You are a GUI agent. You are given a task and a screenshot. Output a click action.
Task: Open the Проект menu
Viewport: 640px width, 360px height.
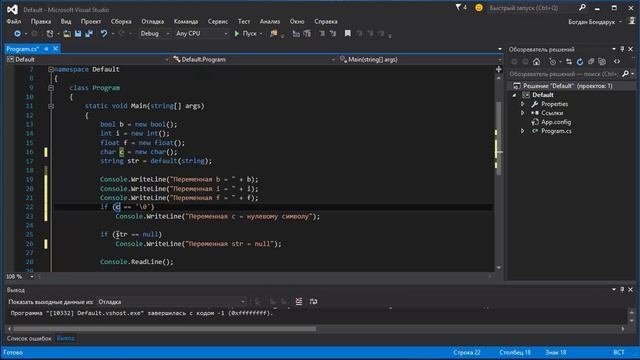(91, 21)
